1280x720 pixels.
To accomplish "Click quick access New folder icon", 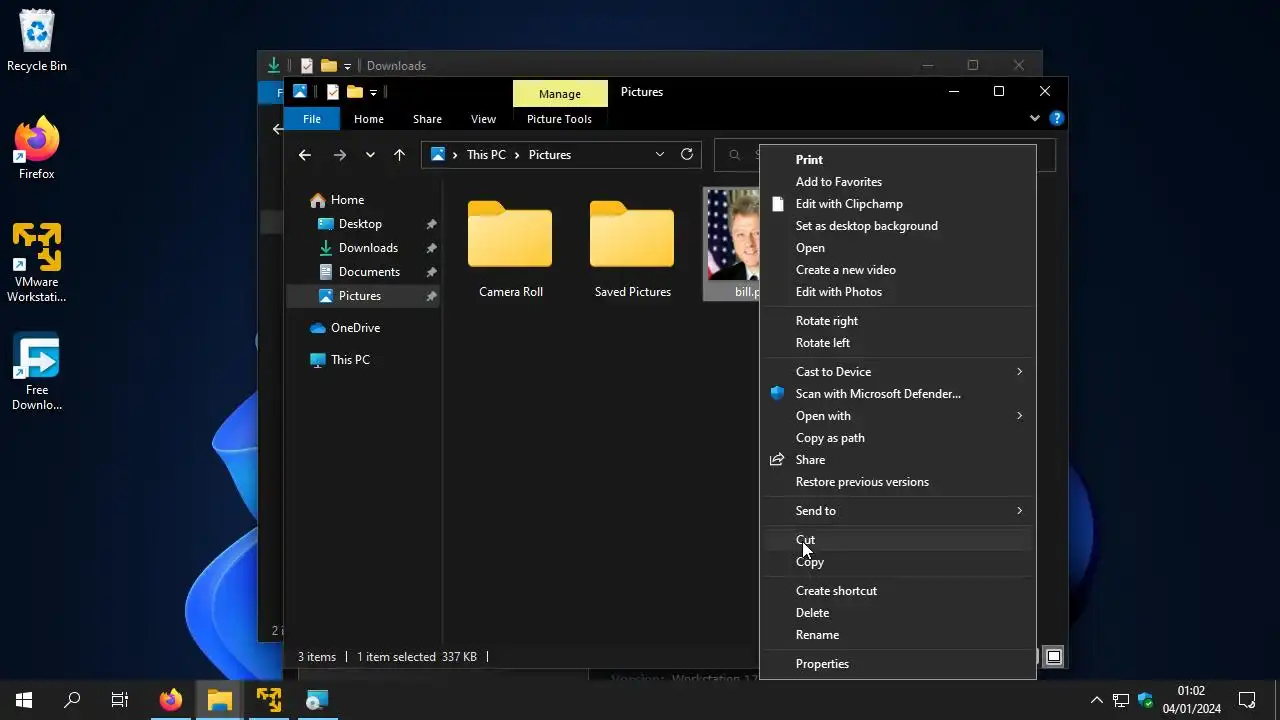I will pyautogui.click(x=355, y=92).
